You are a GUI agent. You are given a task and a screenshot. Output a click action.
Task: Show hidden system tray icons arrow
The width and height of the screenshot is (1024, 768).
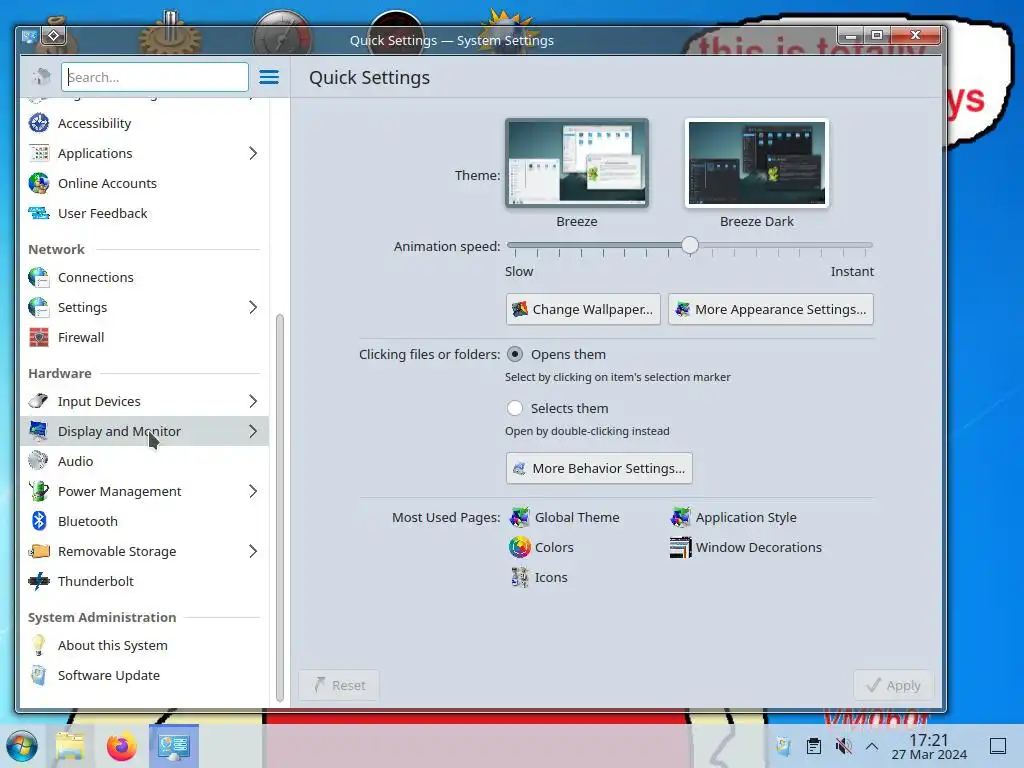click(x=872, y=746)
